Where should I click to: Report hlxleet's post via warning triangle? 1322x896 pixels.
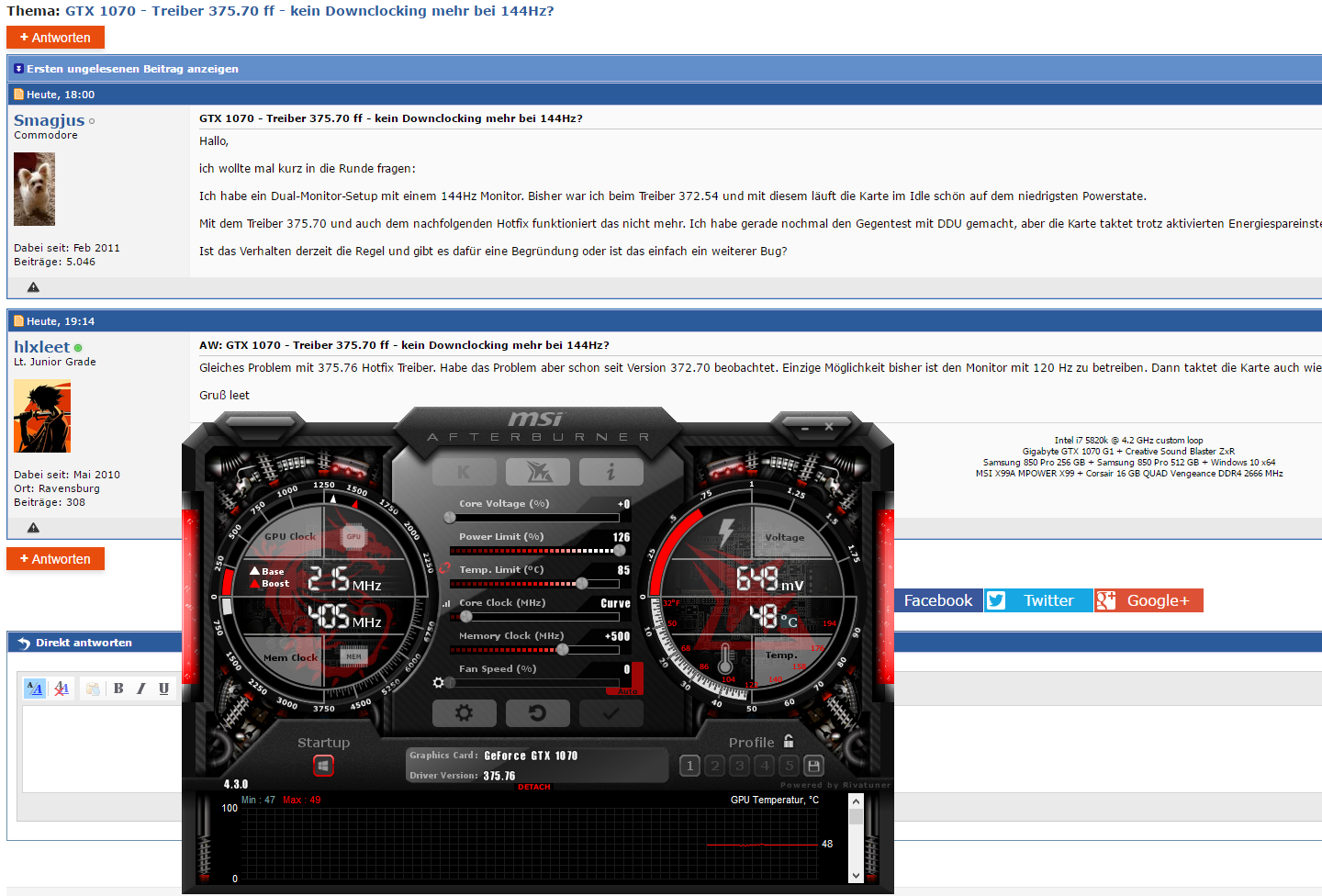point(33,528)
